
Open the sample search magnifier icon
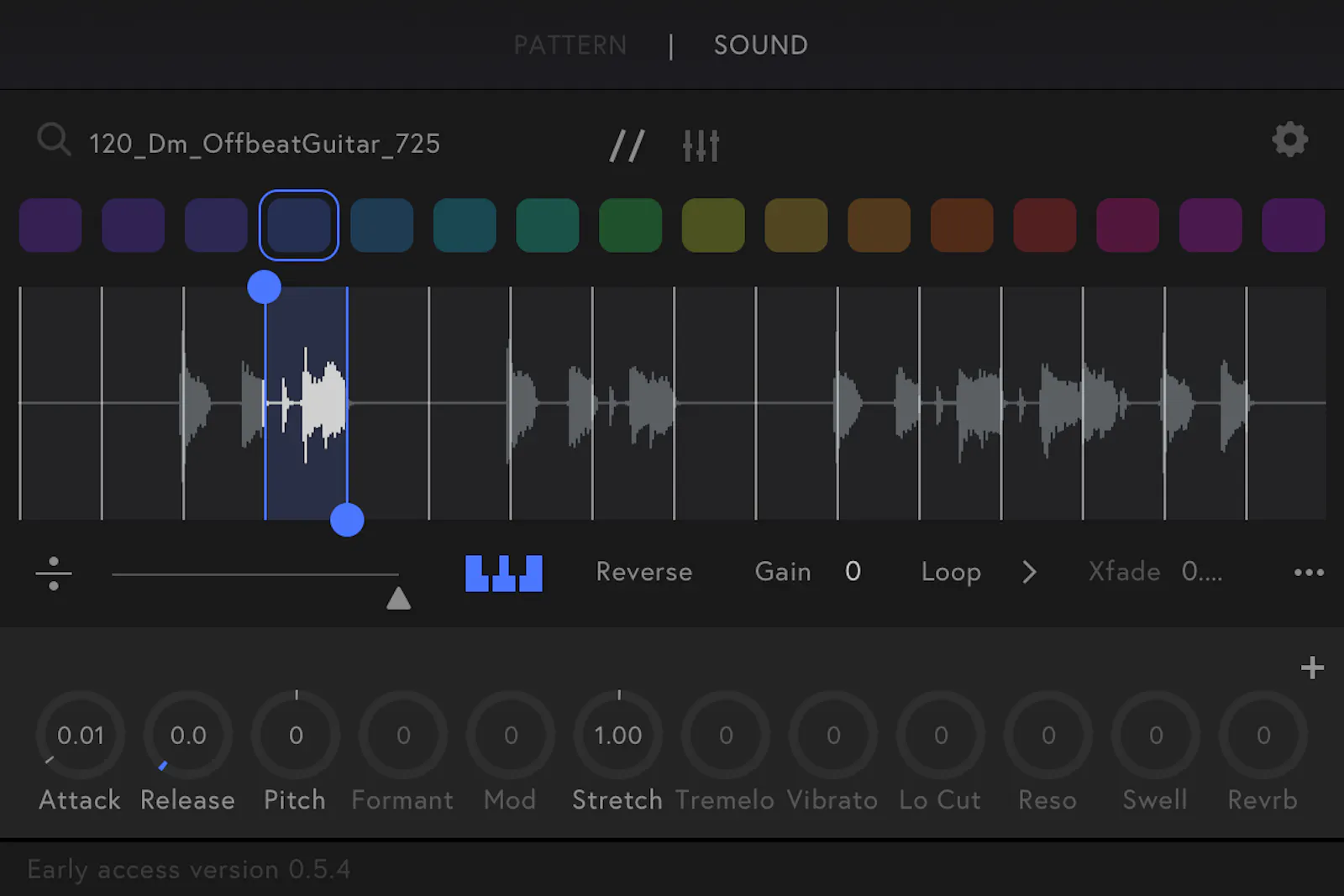54,139
